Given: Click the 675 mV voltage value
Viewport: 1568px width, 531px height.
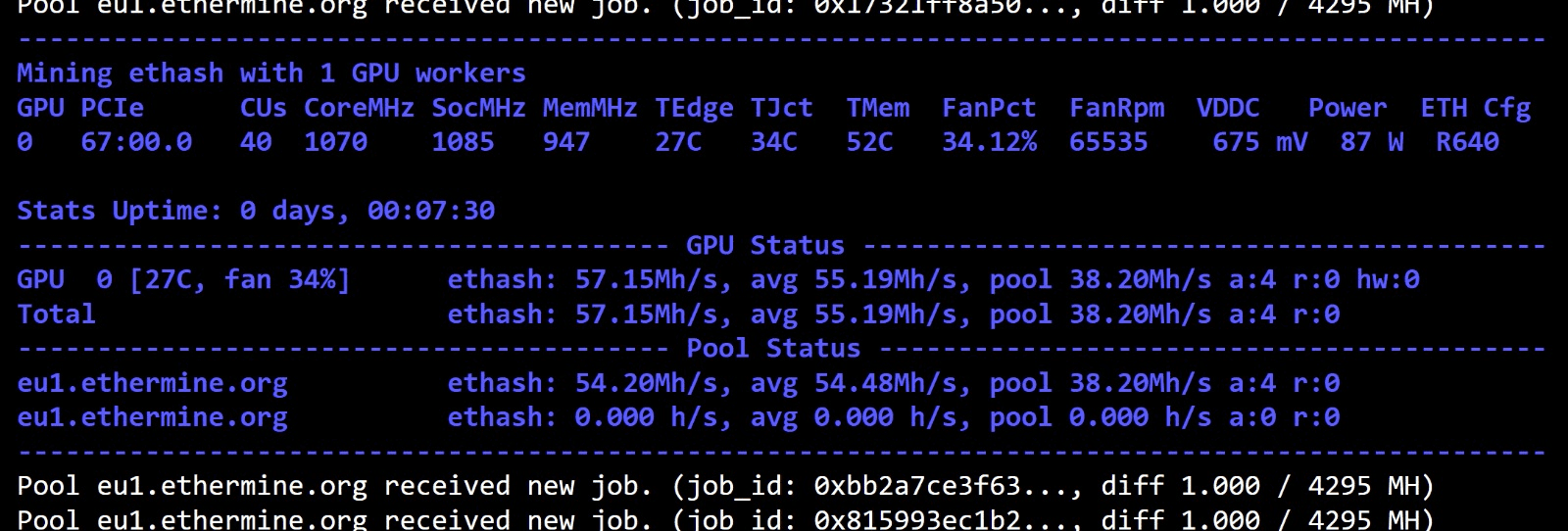Looking at the screenshot, I should (1259, 142).
